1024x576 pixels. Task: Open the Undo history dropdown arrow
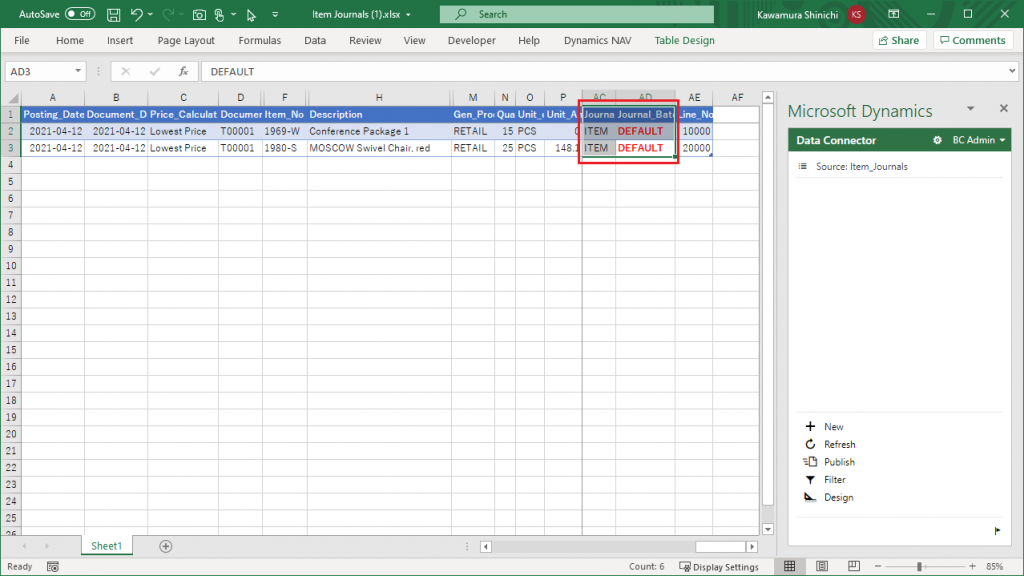point(151,14)
